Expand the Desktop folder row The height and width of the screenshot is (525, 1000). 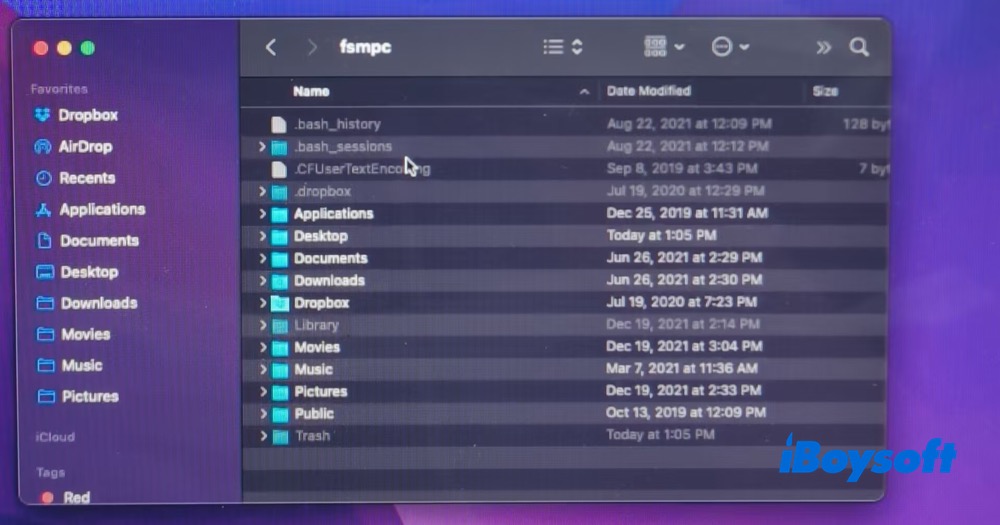click(x=262, y=236)
